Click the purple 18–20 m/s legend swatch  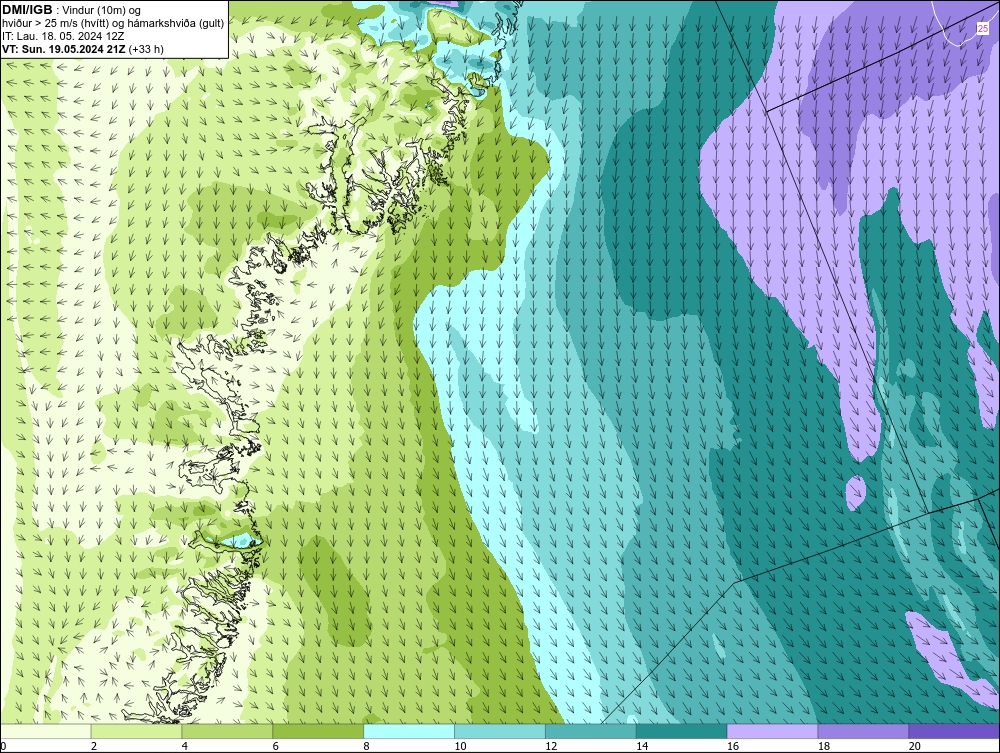pyautogui.click(x=863, y=731)
